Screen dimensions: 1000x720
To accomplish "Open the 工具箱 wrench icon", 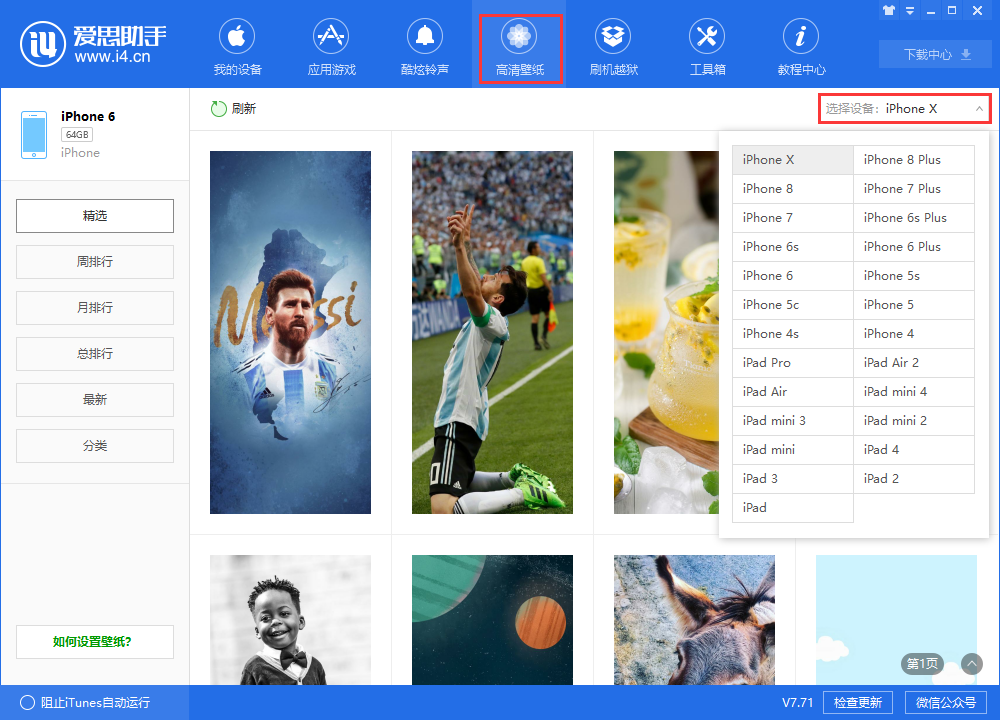I will click(x=707, y=38).
